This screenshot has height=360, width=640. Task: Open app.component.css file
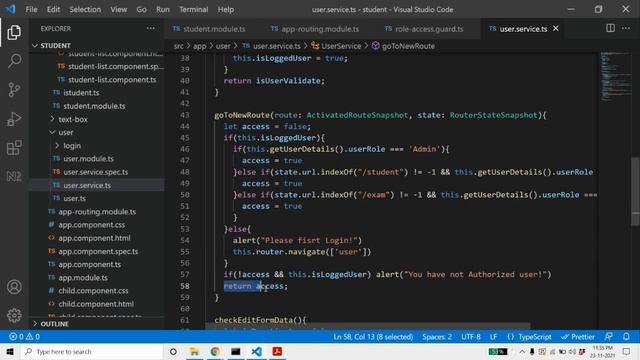tap(91, 224)
